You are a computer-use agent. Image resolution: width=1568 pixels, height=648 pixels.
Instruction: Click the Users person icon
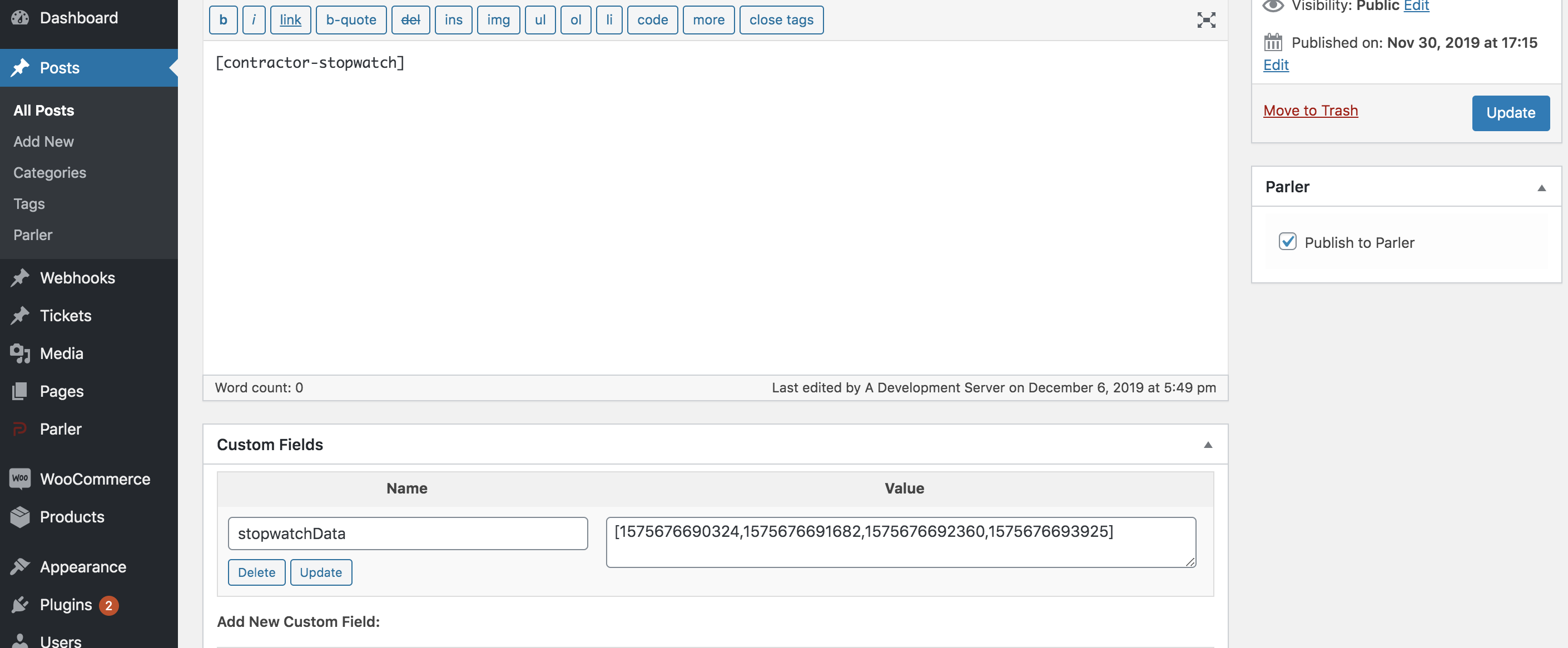pos(20,641)
